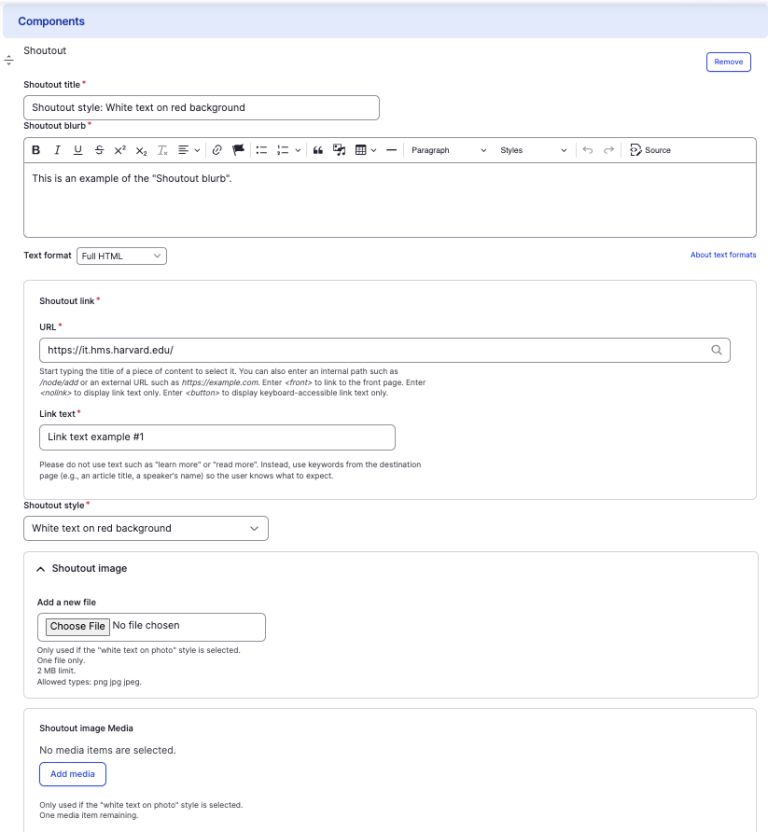Open the Styles dropdown
This screenshot has height=832, width=768.
(534, 150)
